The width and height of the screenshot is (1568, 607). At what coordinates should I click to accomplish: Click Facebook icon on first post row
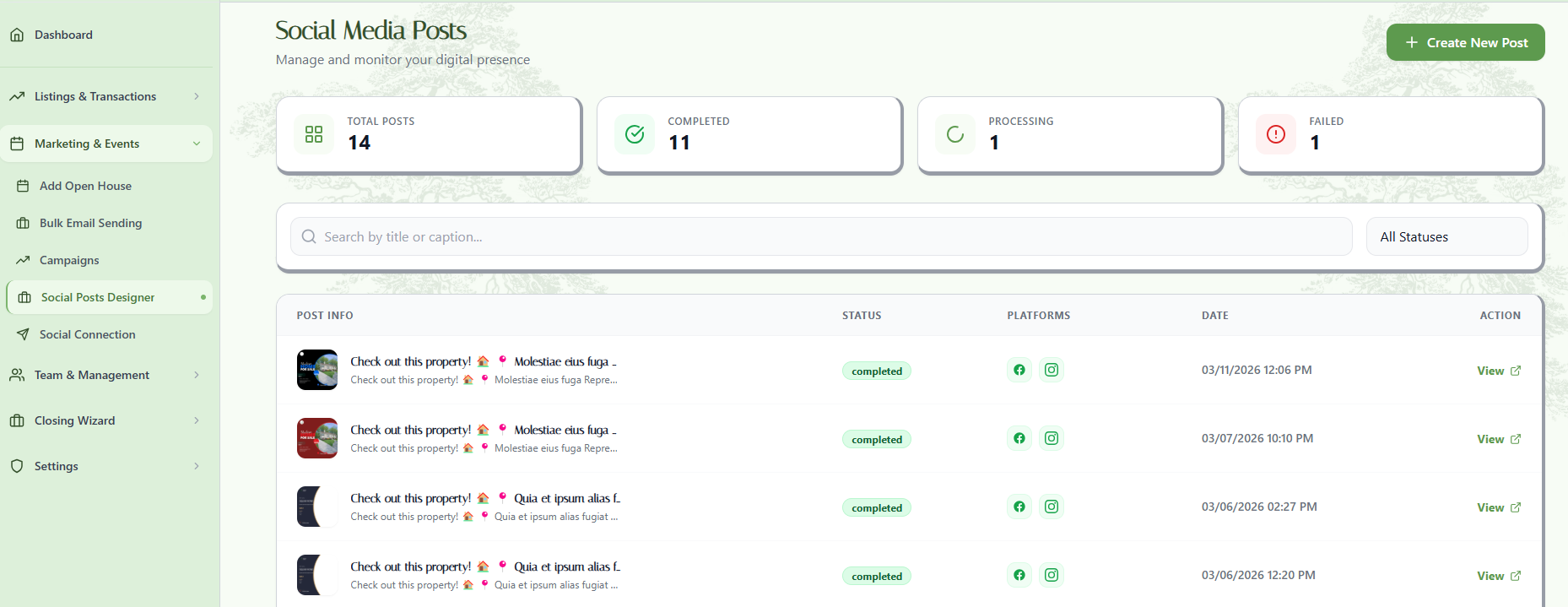point(1019,370)
